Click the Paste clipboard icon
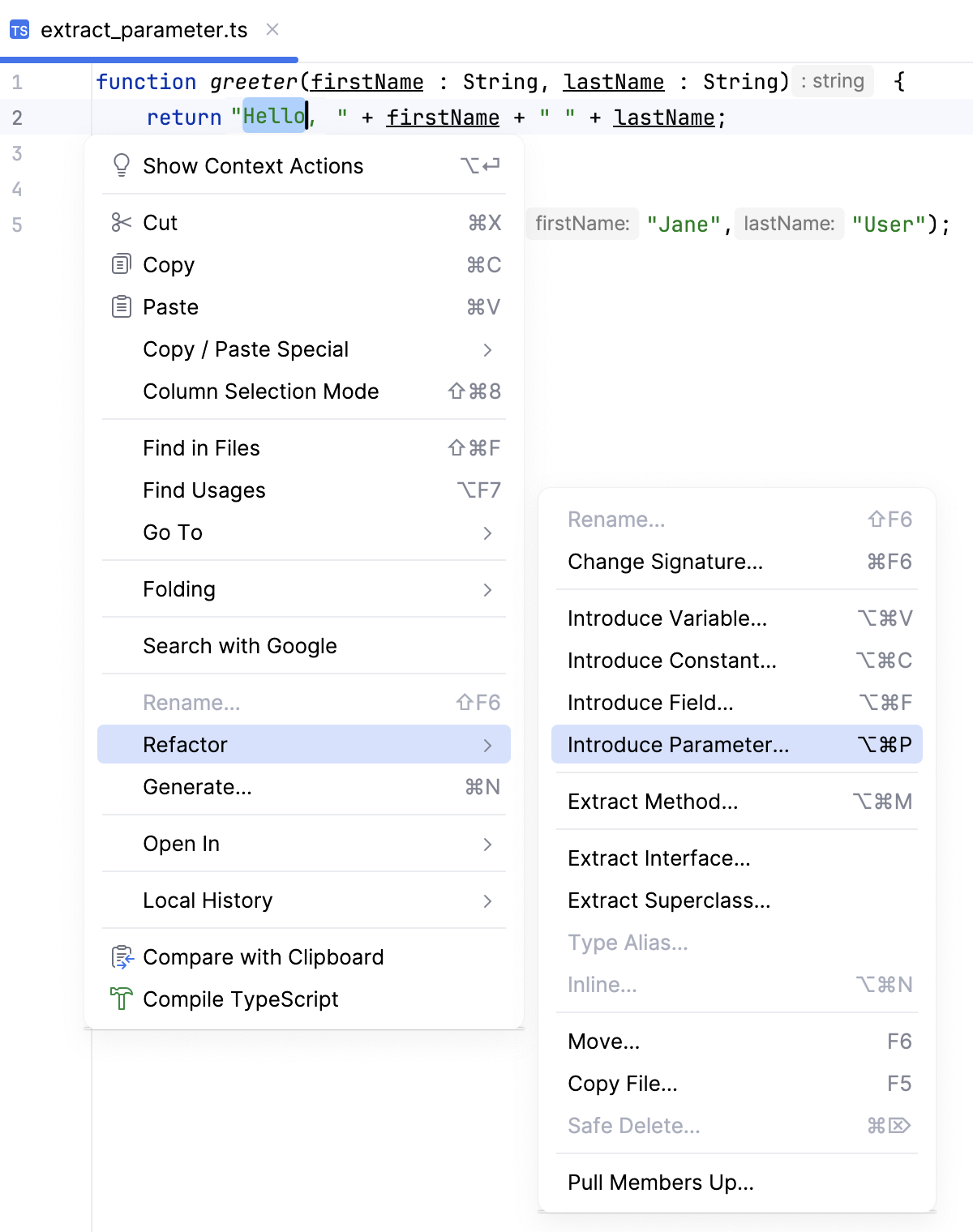 coord(122,306)
